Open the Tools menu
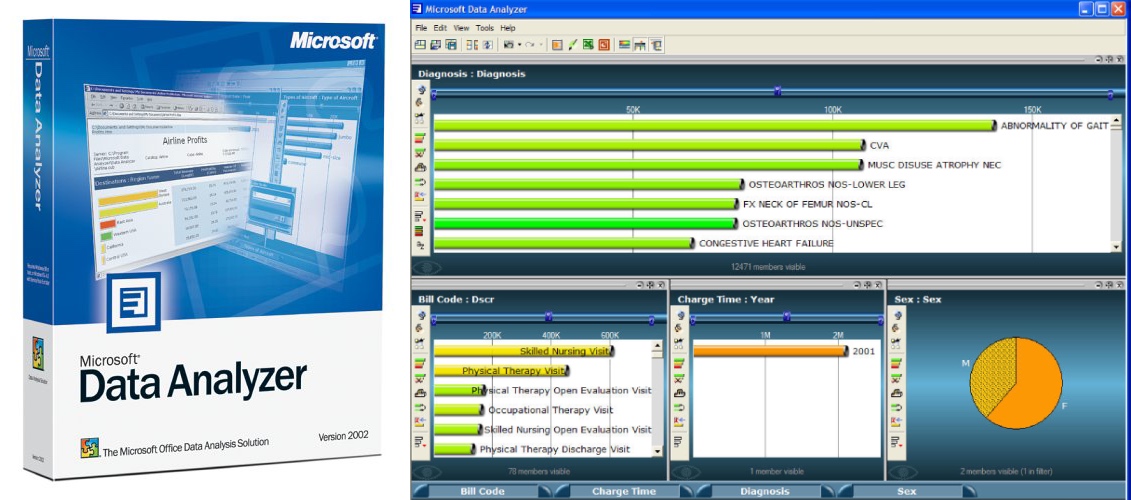Image resolution: width=1131 pixels, height=500 pixels. tap(485, 28)
